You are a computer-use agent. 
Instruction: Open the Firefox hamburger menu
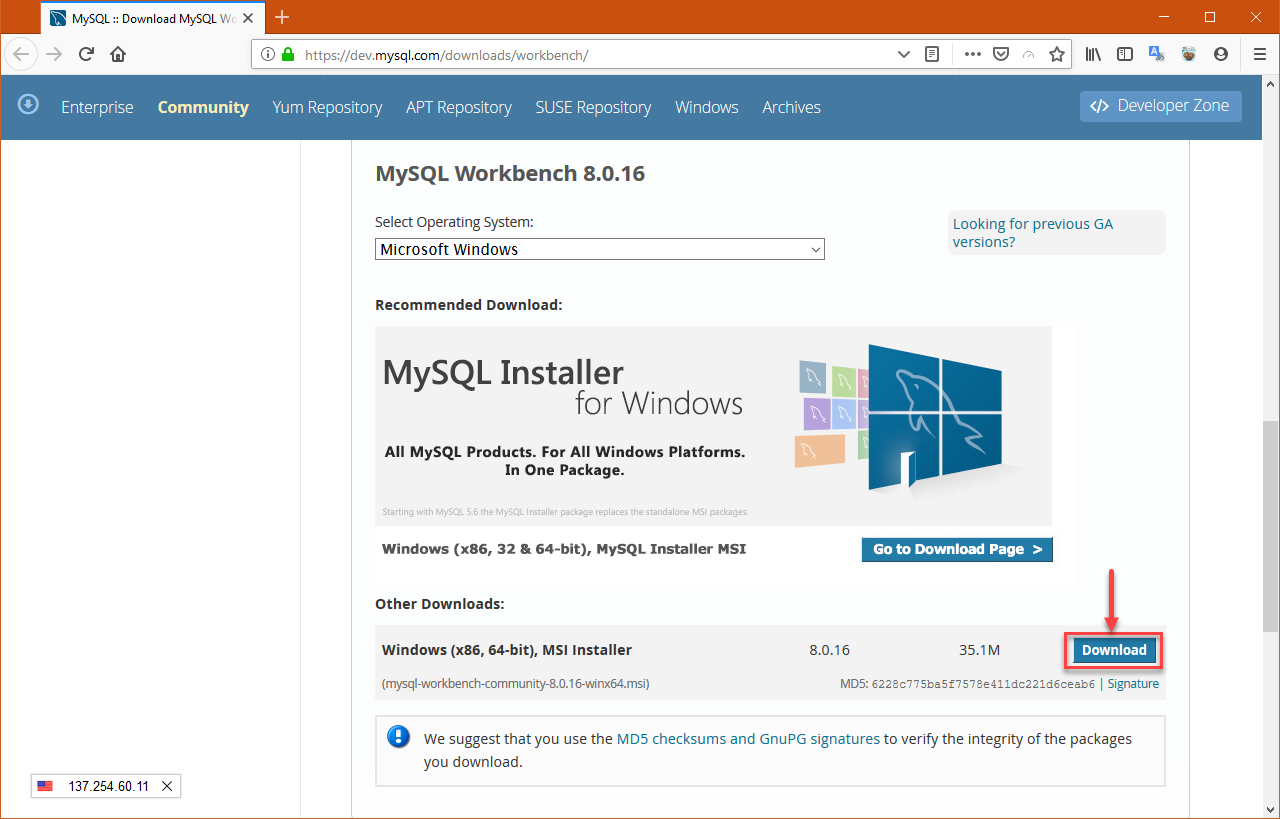tap(1259, 54)
